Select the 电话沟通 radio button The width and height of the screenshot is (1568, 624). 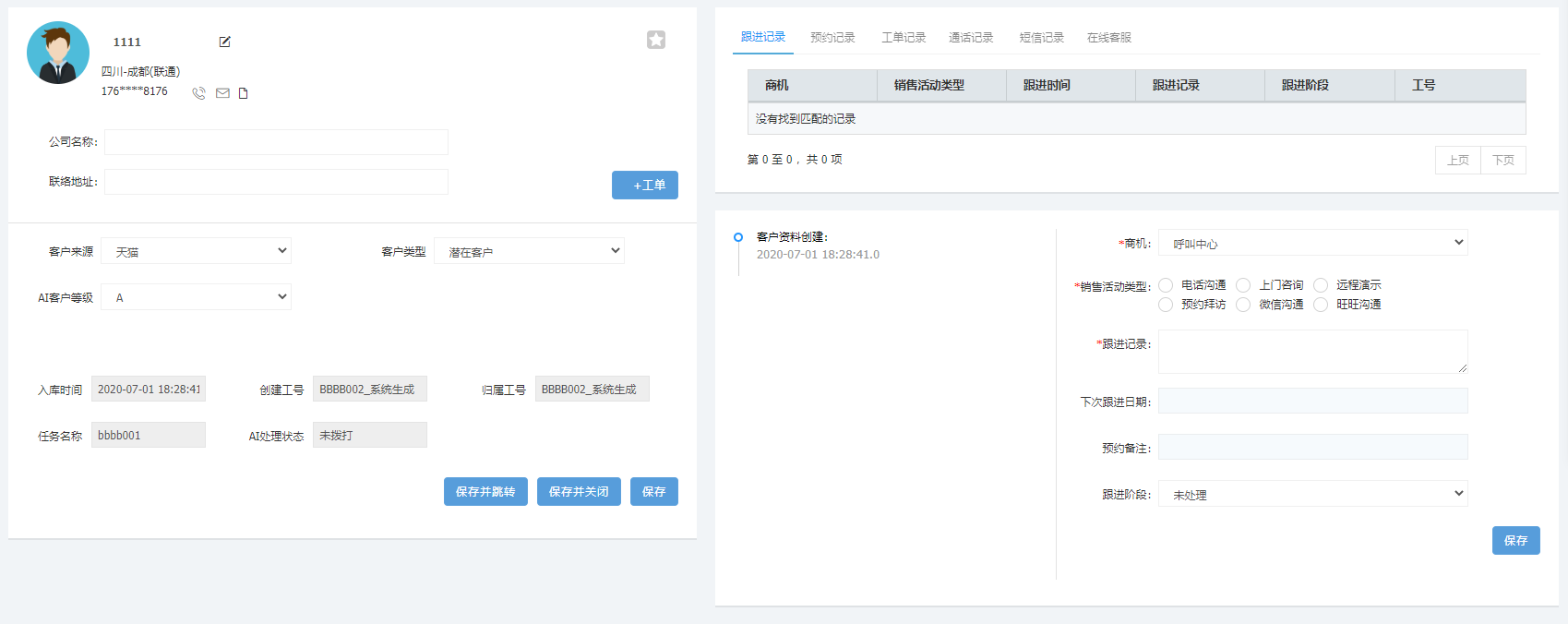pos(1166,285)
